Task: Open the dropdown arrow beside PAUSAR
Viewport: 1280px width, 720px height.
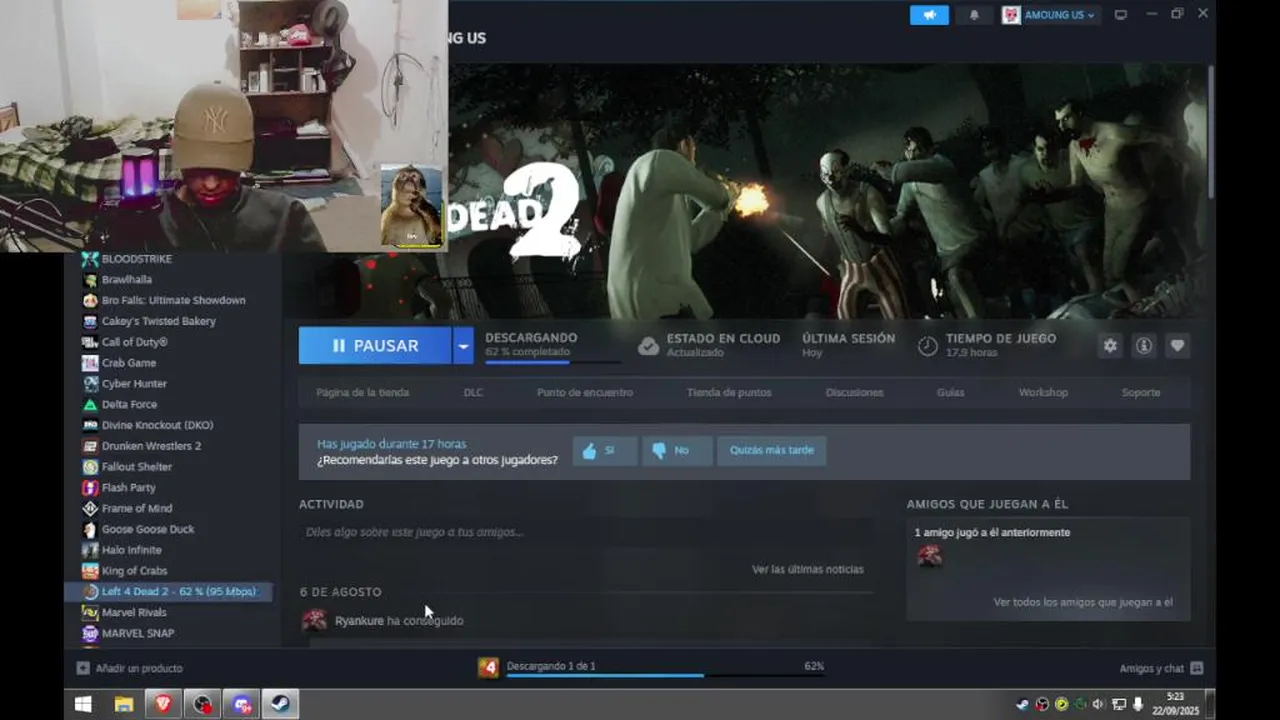Action: click(x=463, y=345)
